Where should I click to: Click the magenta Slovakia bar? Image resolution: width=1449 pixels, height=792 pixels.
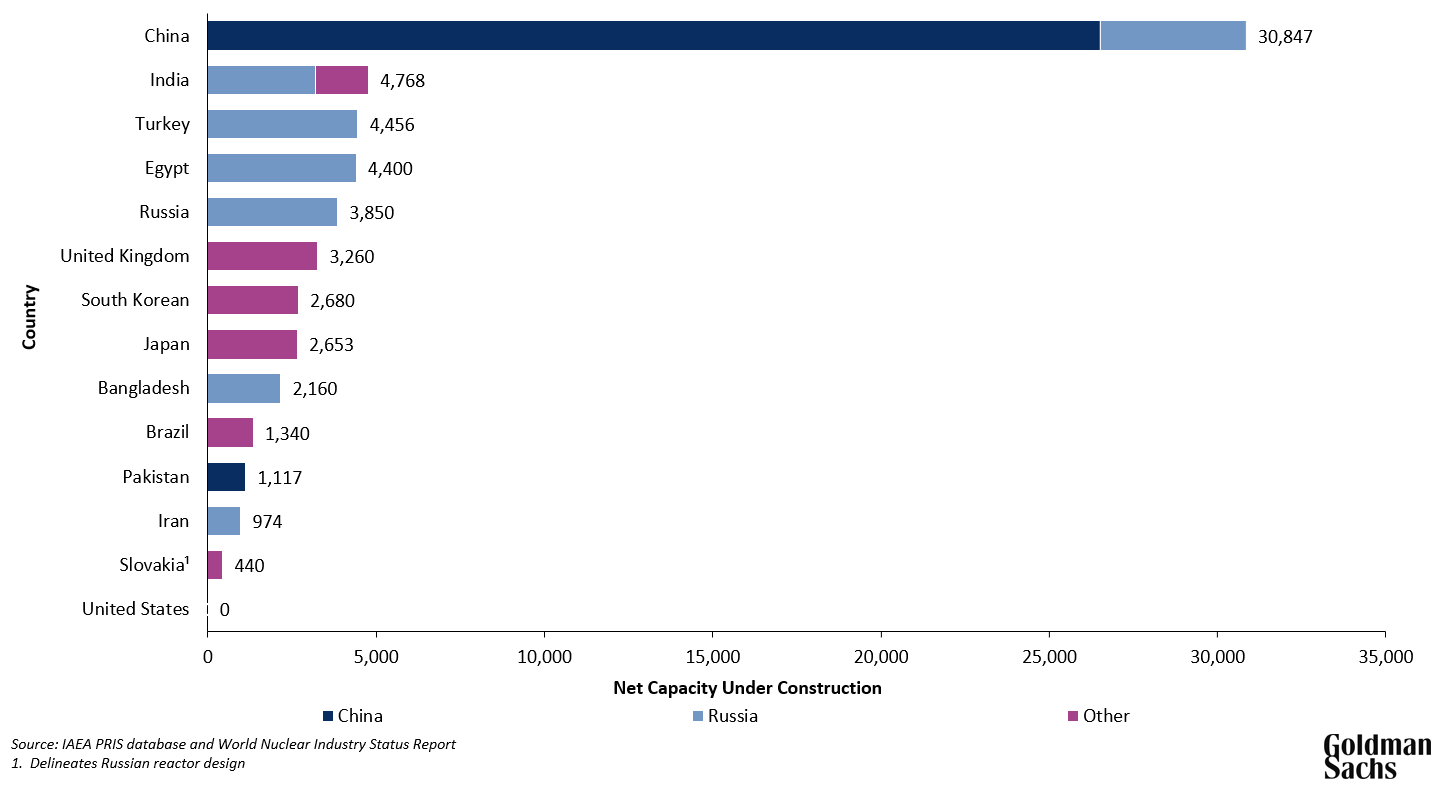pyautogui.click(x=215, y=564)
